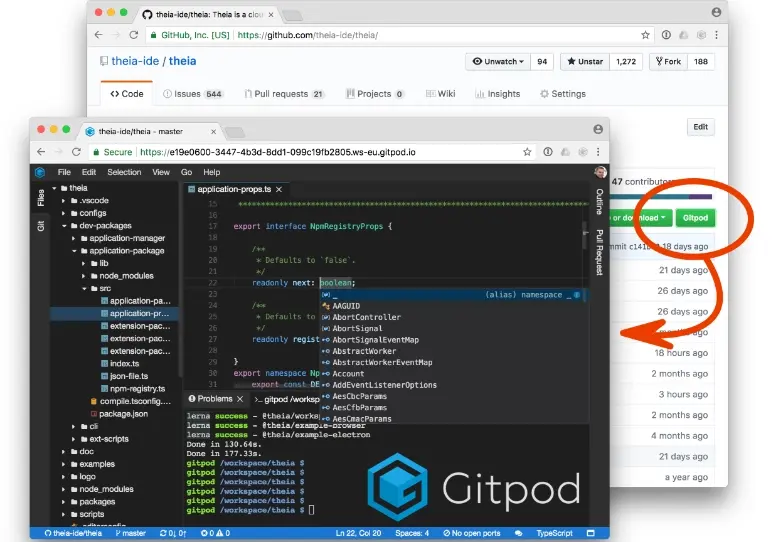The height and width of the screenshot is (542, 772).
Task: Click theia-ide/theia repo status bar item
Action: tap(73, 533)
